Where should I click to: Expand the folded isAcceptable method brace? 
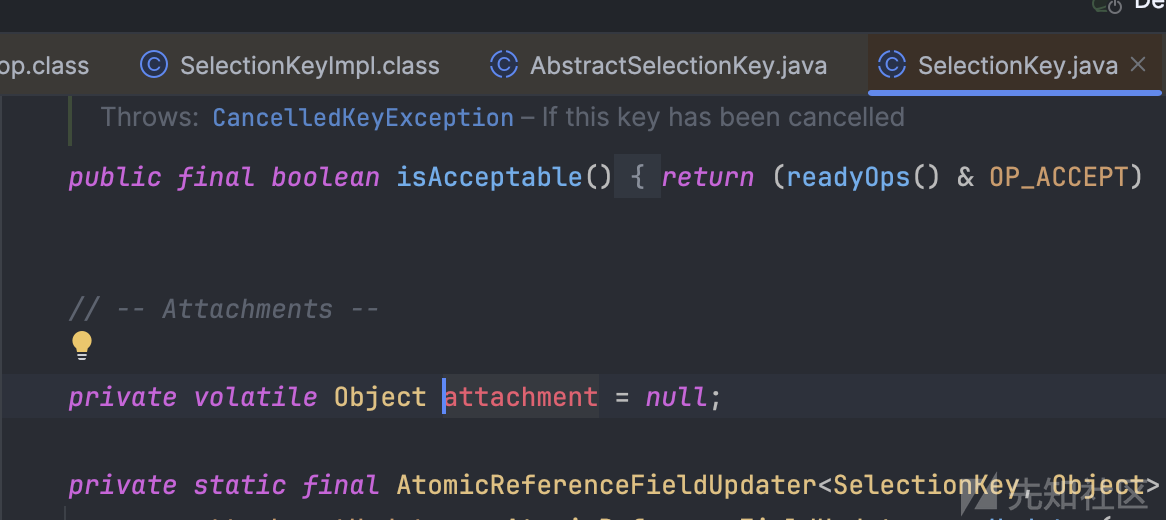[637, 176]
